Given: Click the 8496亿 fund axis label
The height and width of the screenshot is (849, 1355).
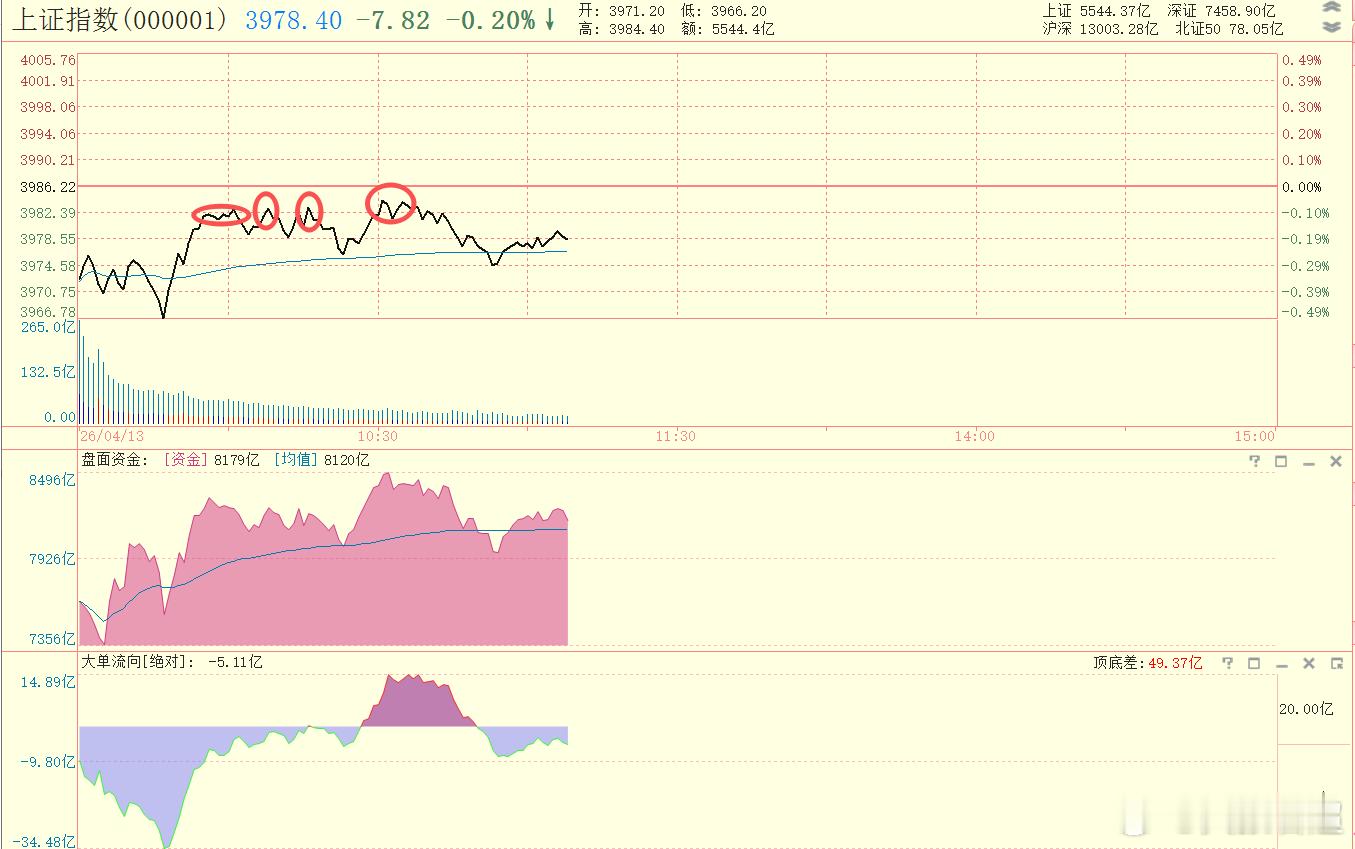Looking at the screenshot, I should point(53,480).
